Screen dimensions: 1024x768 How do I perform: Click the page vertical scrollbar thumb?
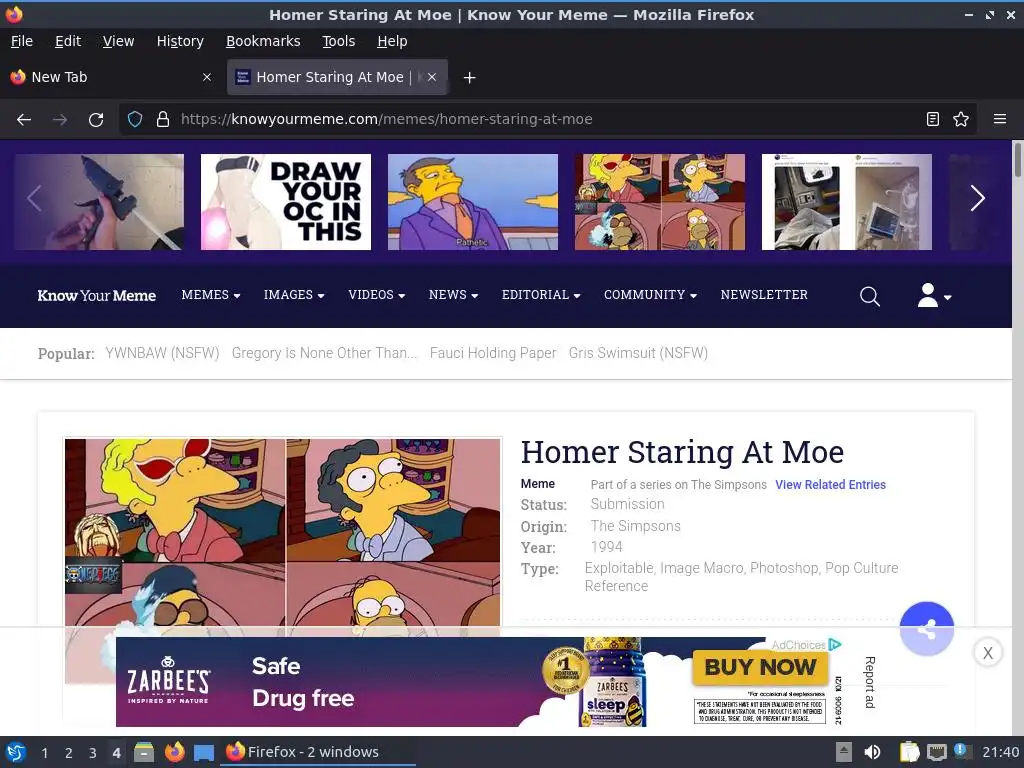click(x=1017, y=159)
